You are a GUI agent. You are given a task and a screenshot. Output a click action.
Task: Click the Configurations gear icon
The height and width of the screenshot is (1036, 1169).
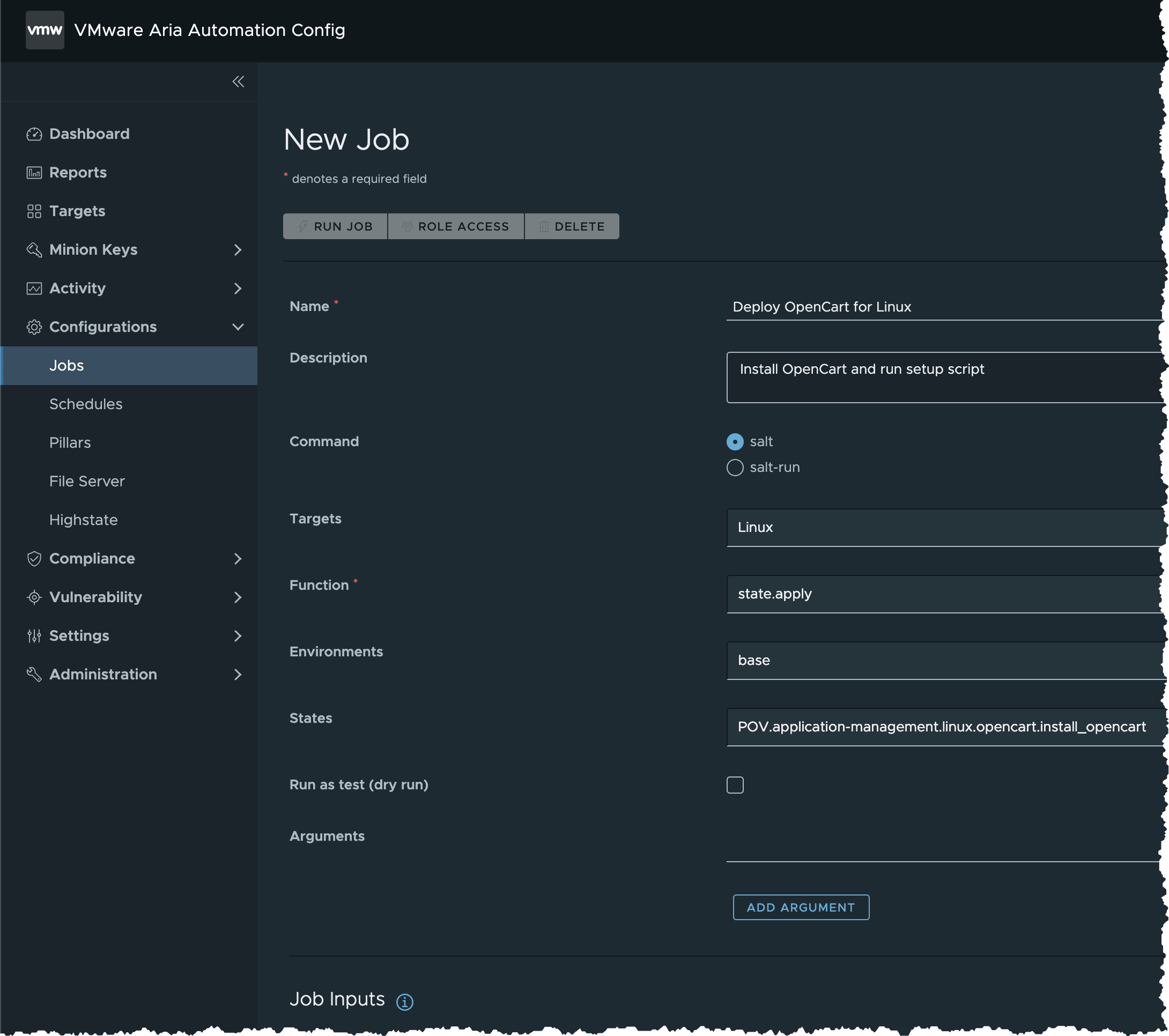[34, 327]
